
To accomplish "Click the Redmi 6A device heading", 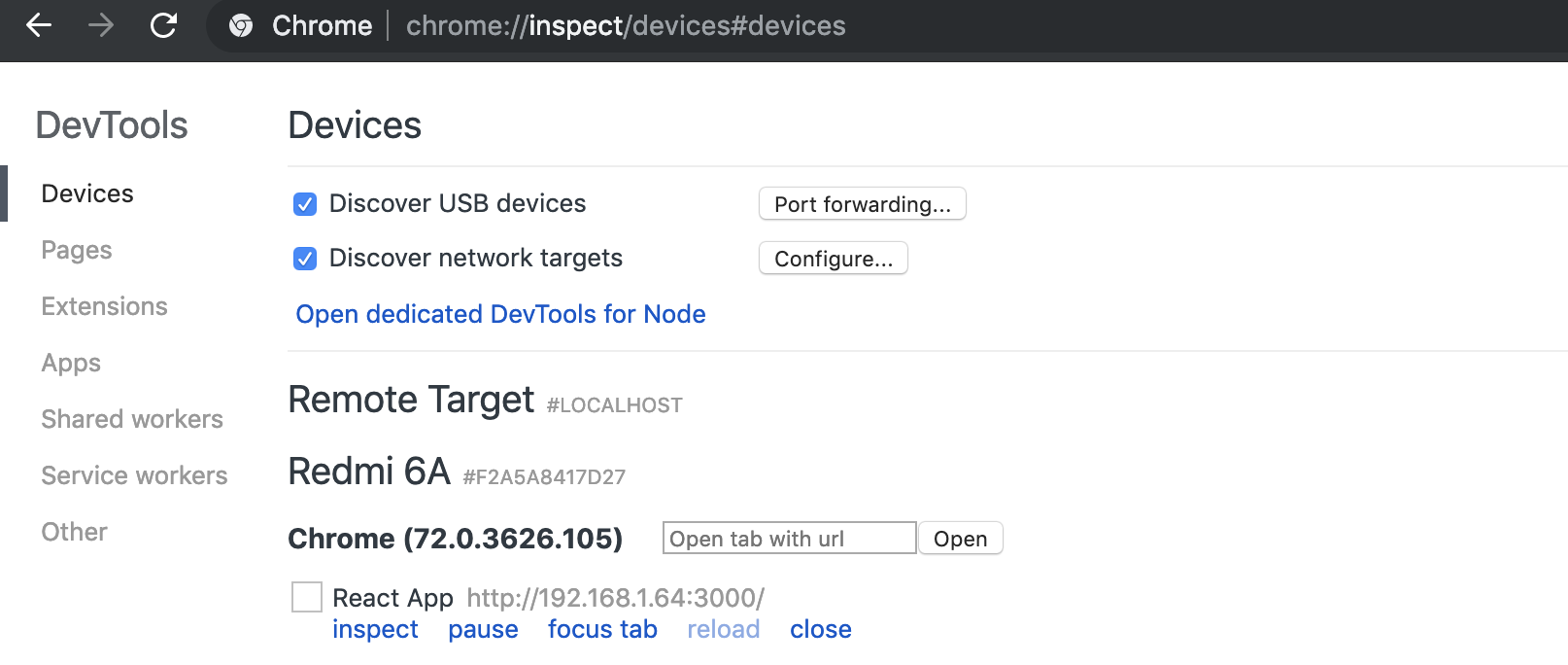I will click(369, 472).
